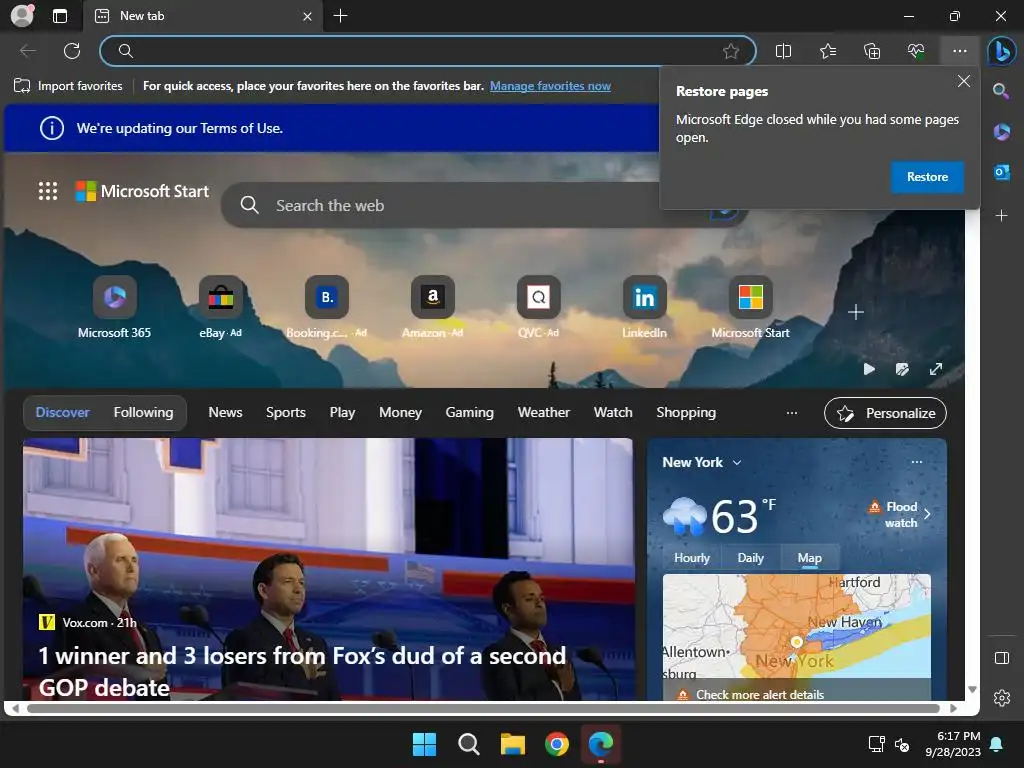Open Microsoft 365 in sidebar

1001,132
